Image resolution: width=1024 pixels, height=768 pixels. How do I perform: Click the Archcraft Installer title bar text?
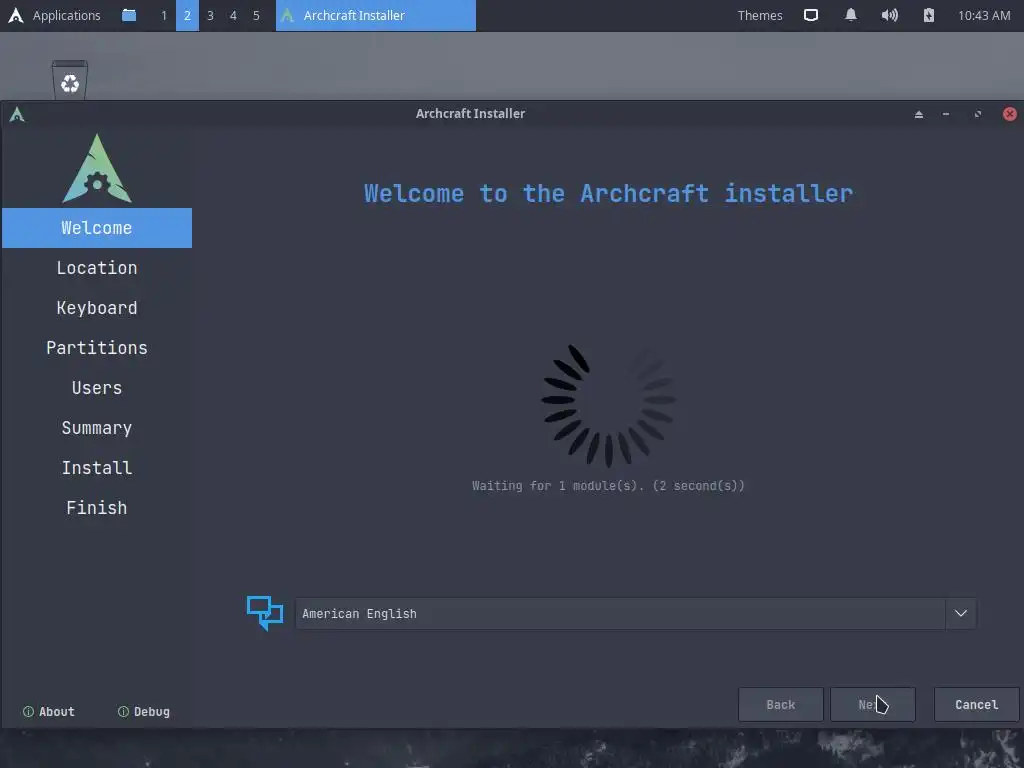click(x=470, y=114)
